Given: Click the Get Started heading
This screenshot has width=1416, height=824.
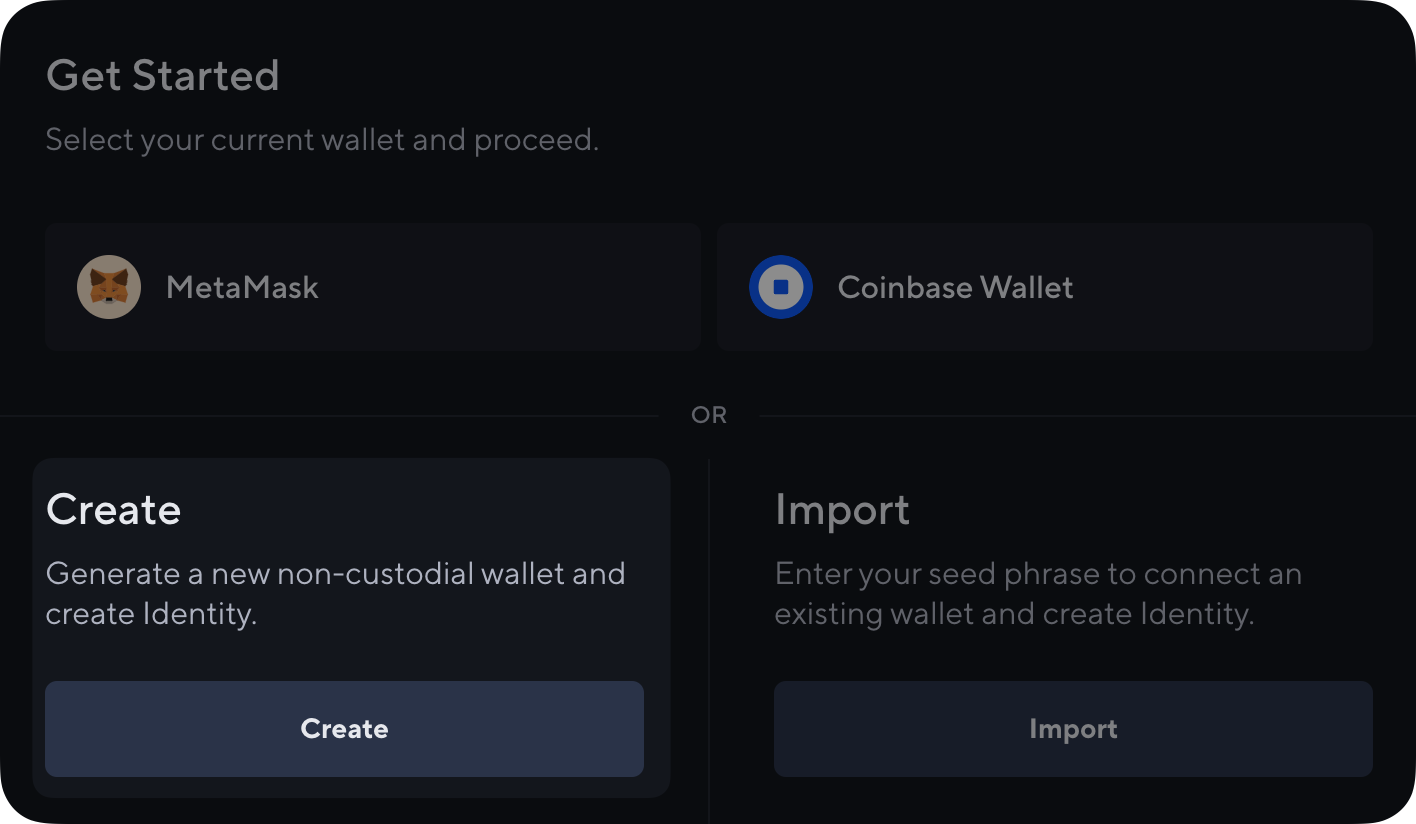Looking at the screenshot, I should (x=162, y=74).
